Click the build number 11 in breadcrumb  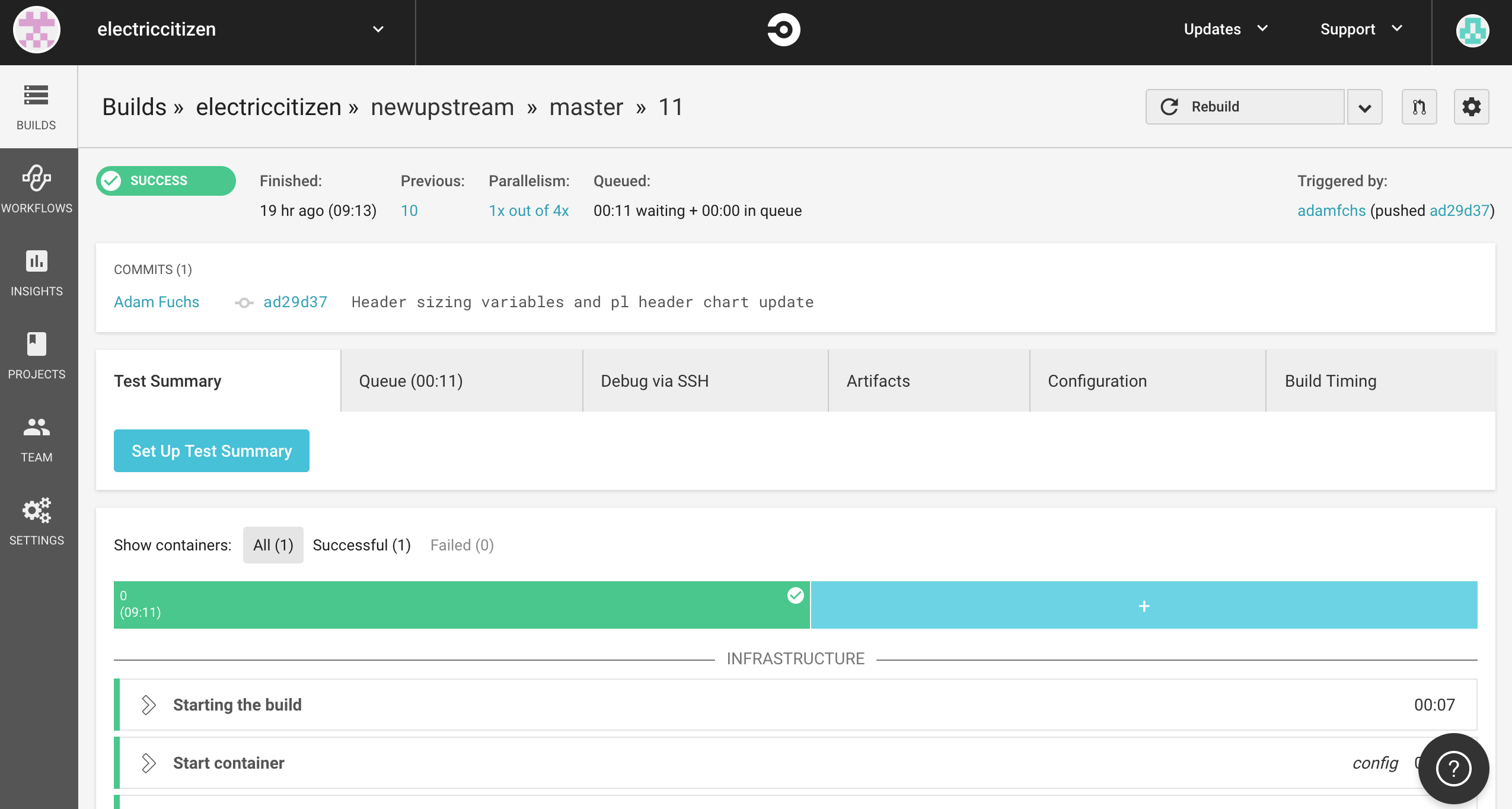coord(671,107)
